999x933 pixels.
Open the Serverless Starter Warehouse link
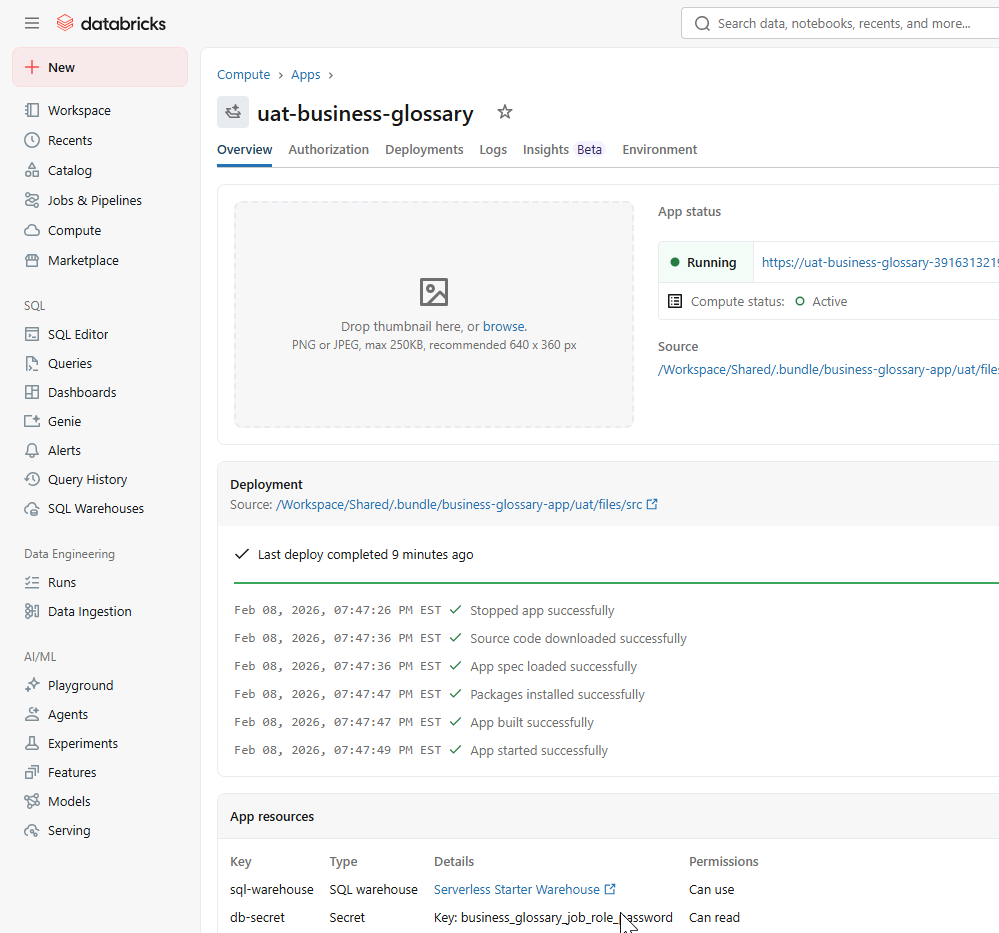pyautogui.click(x=518, y=889)
